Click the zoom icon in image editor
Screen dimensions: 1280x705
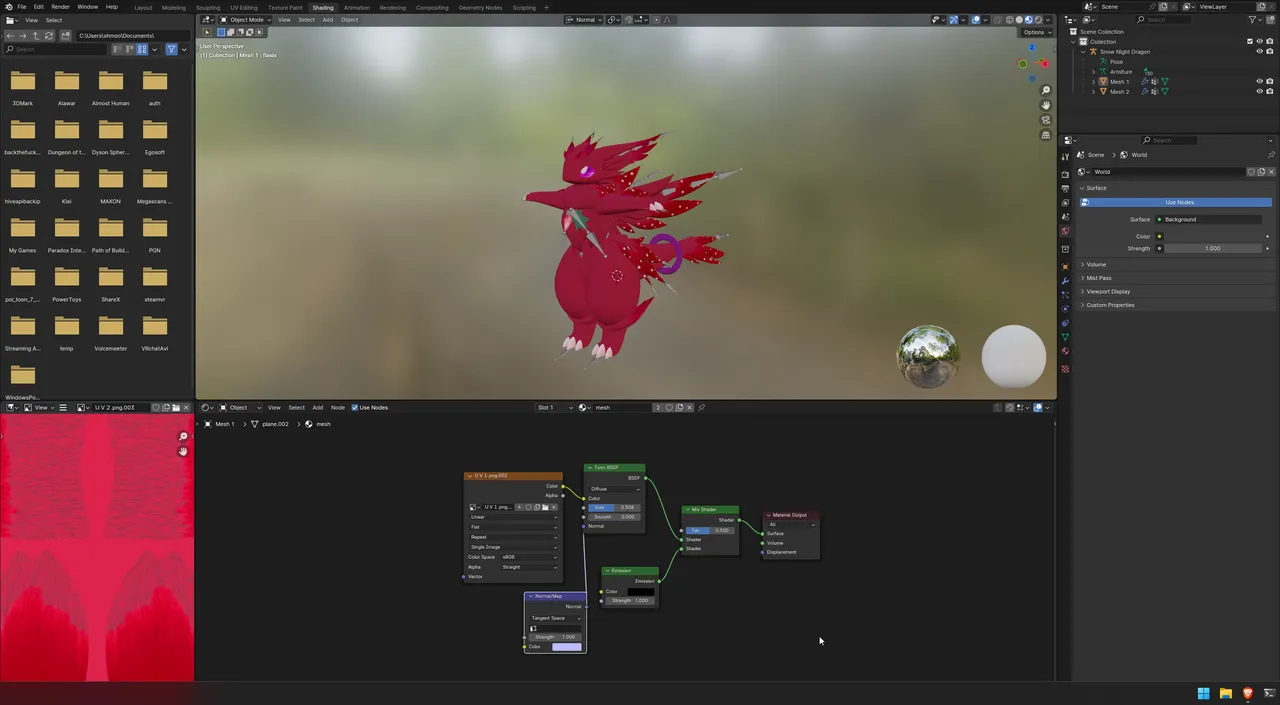coord(183,437)
